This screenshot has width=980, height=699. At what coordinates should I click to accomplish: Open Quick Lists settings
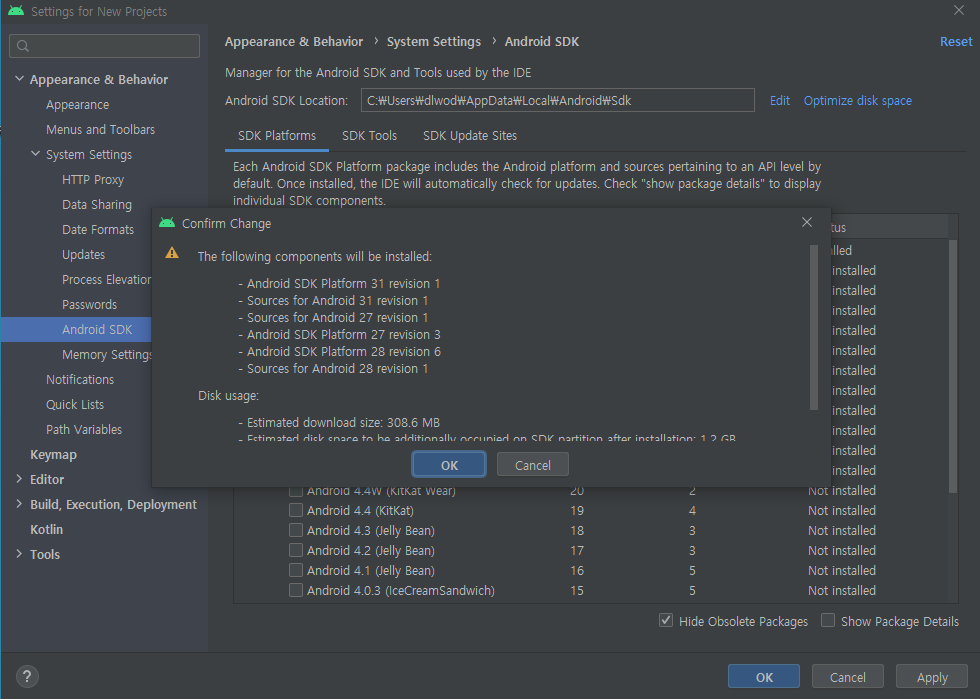(75, 405)
